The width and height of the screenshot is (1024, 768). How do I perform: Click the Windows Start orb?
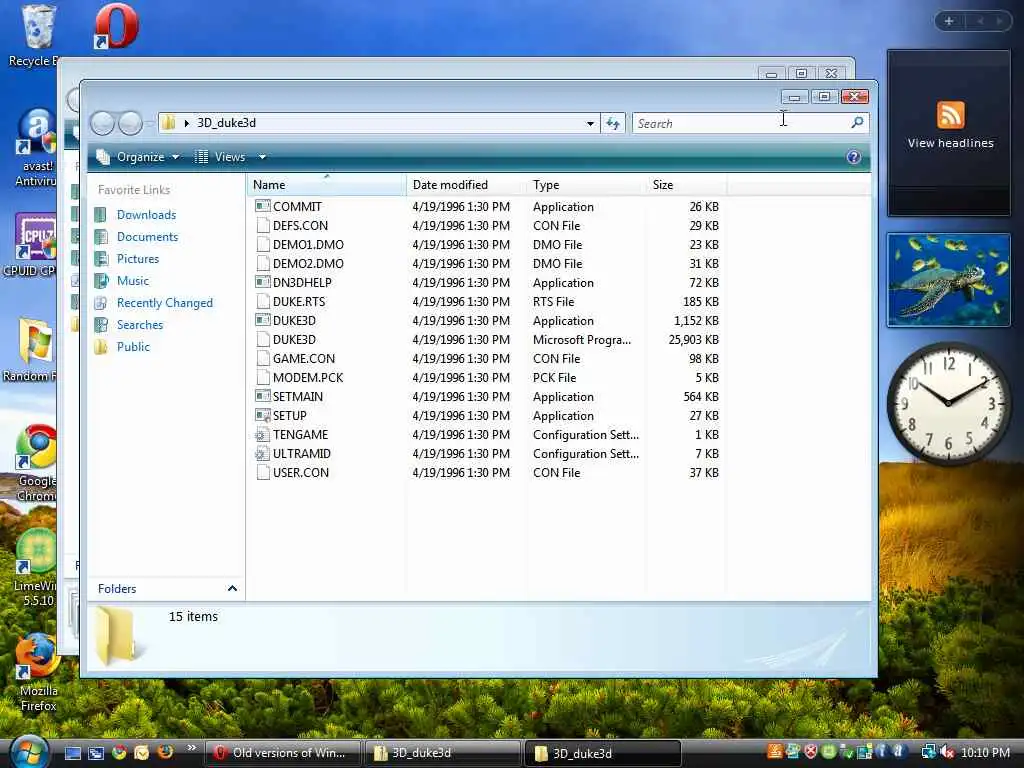coord(27,752)
